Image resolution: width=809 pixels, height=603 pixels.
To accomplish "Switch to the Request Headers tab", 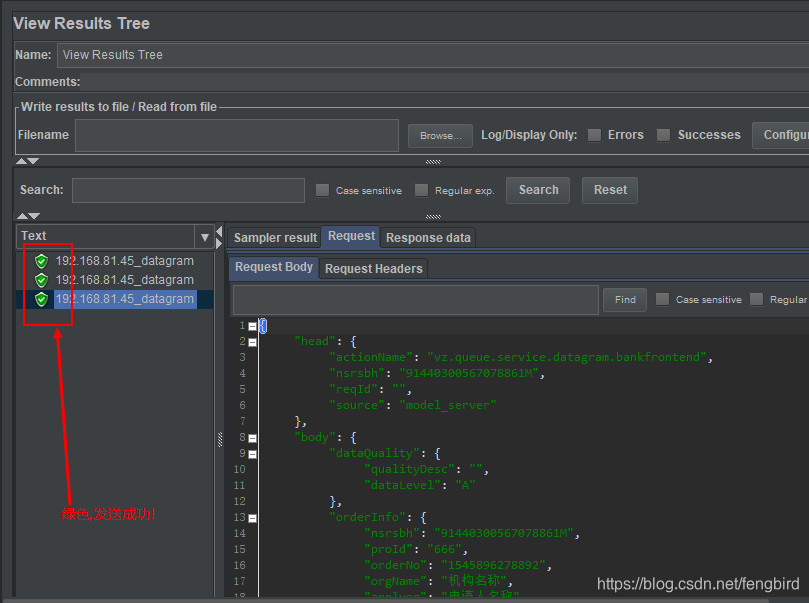I will pyautogui.click(x=374, y=269).
